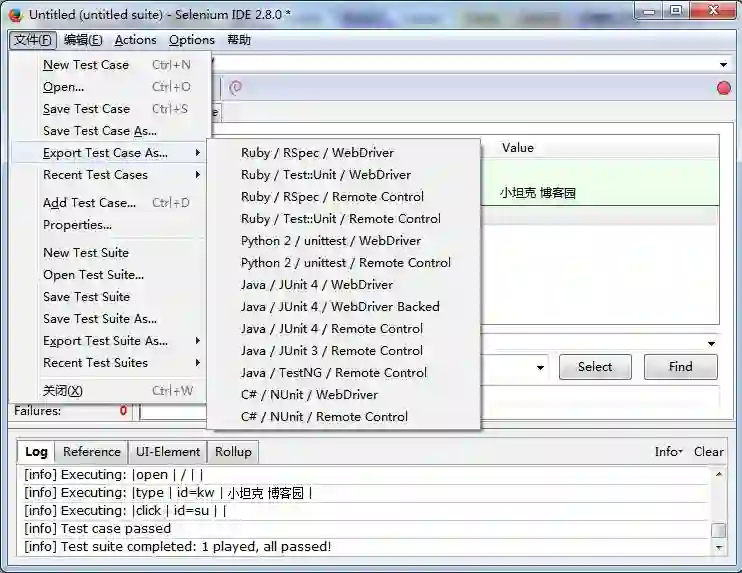
Task: Export as Python 2 / unittest / WebDriver
Action: [344, 241]
